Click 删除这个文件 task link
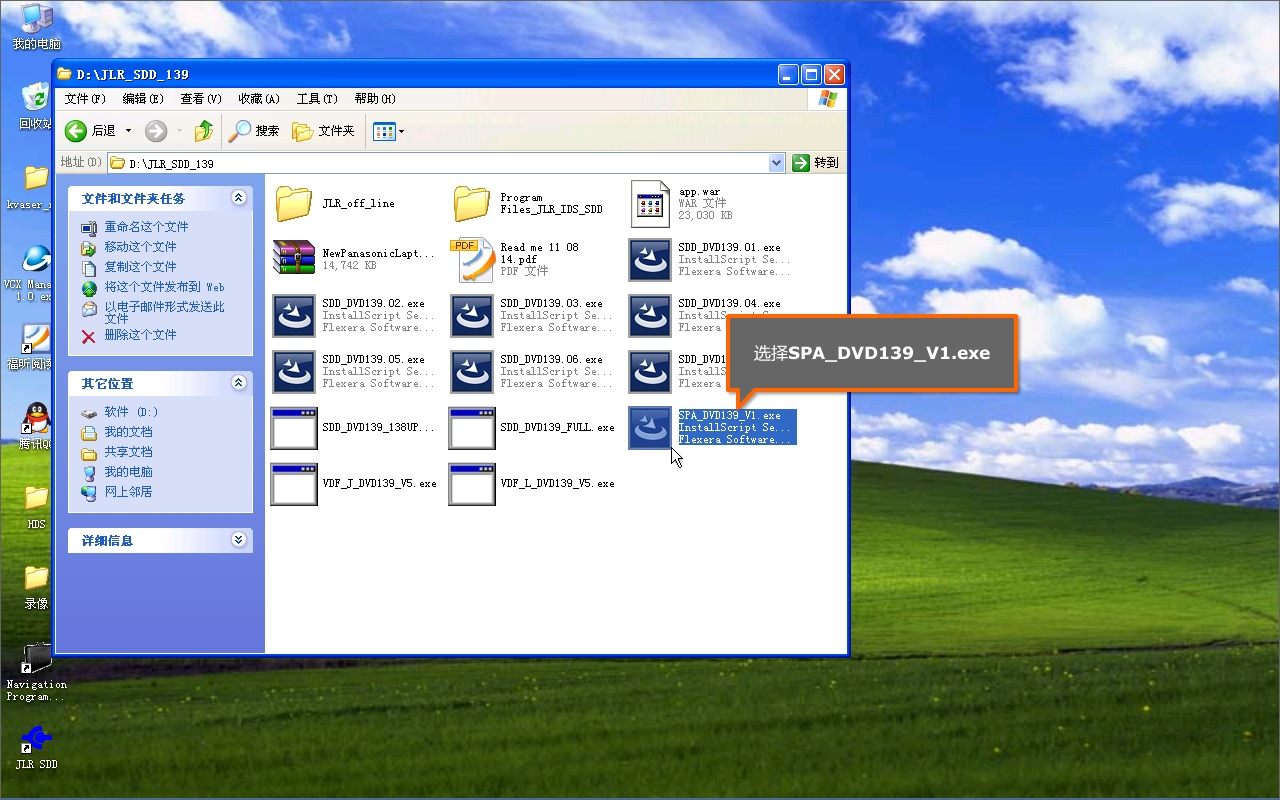Screen dimensions: 1280x800 pos(140,335)
